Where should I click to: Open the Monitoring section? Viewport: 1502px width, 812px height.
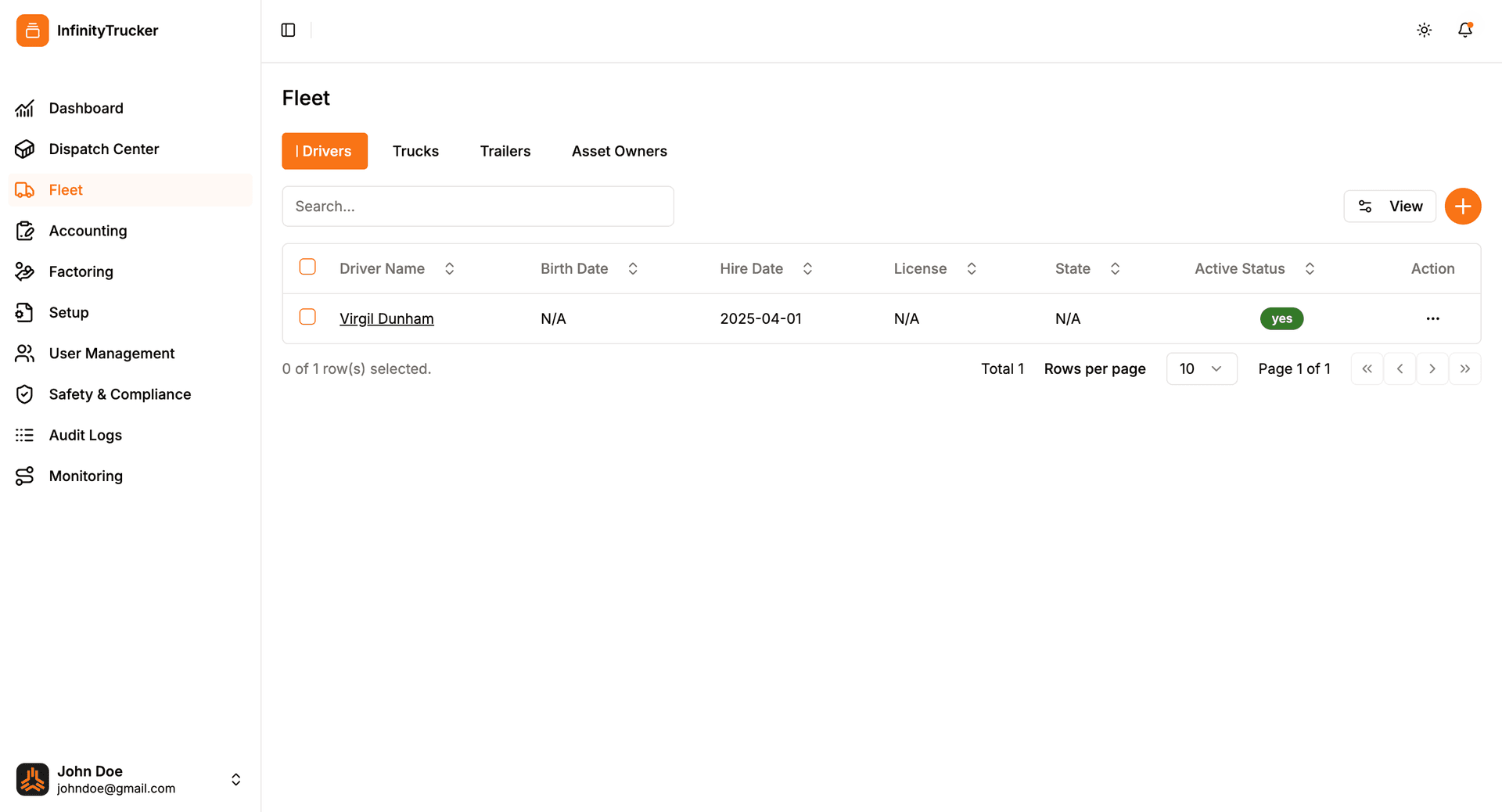(x=86, y=476)
